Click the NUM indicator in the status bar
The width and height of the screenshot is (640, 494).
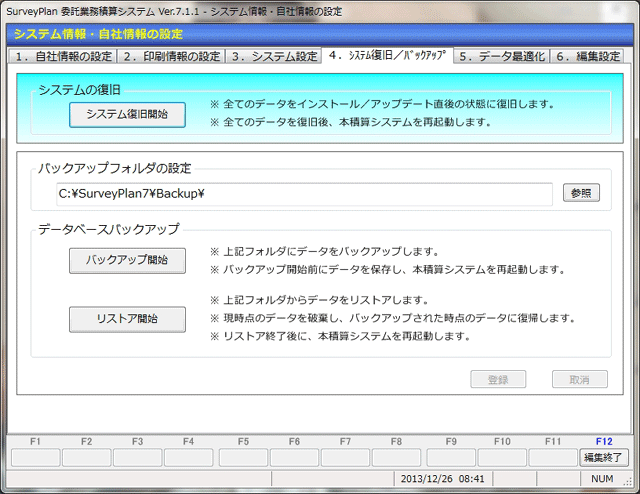pos(602,478)
